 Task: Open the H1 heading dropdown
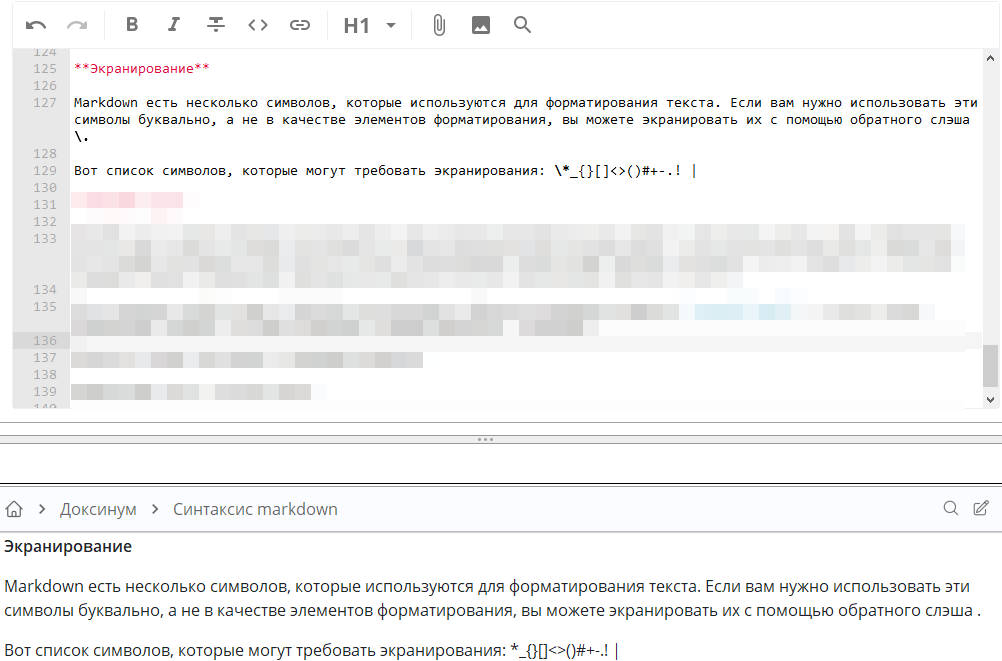click(357, 26)
